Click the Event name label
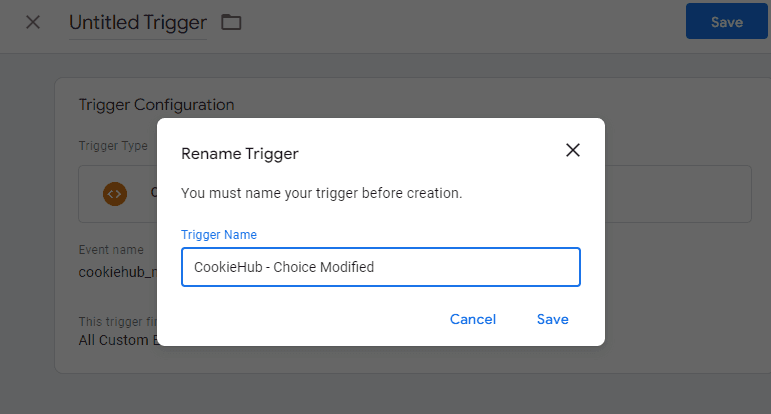Screen dimensions: 771x414 pos(111,250)
